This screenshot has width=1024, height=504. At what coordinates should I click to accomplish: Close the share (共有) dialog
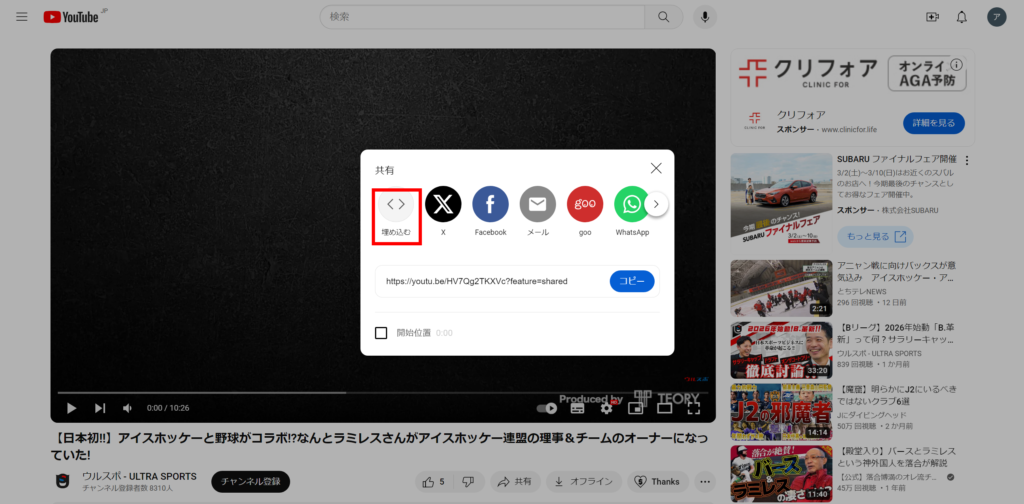pyautogui.click(x=656, y=169)
